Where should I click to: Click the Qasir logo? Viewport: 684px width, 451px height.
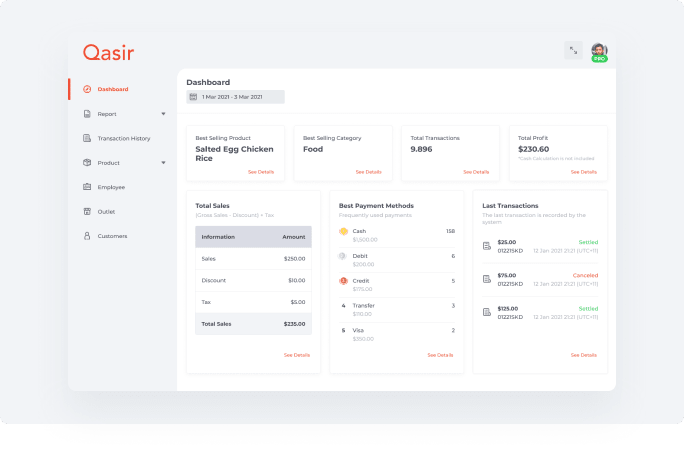(x=109, y=53)
